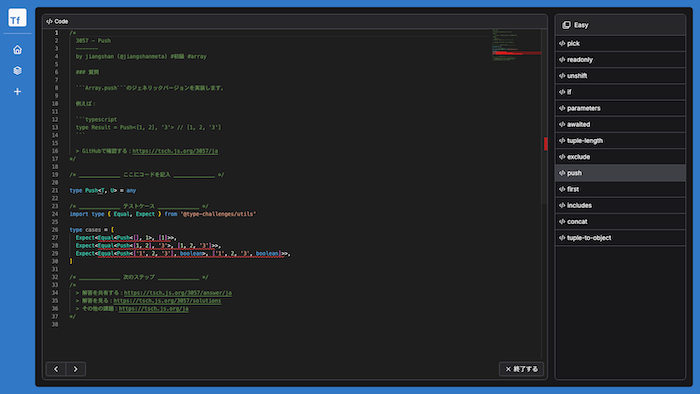The image size is (700, 394).
Task: Go to the home icon in sidebar
Action: 17,50
